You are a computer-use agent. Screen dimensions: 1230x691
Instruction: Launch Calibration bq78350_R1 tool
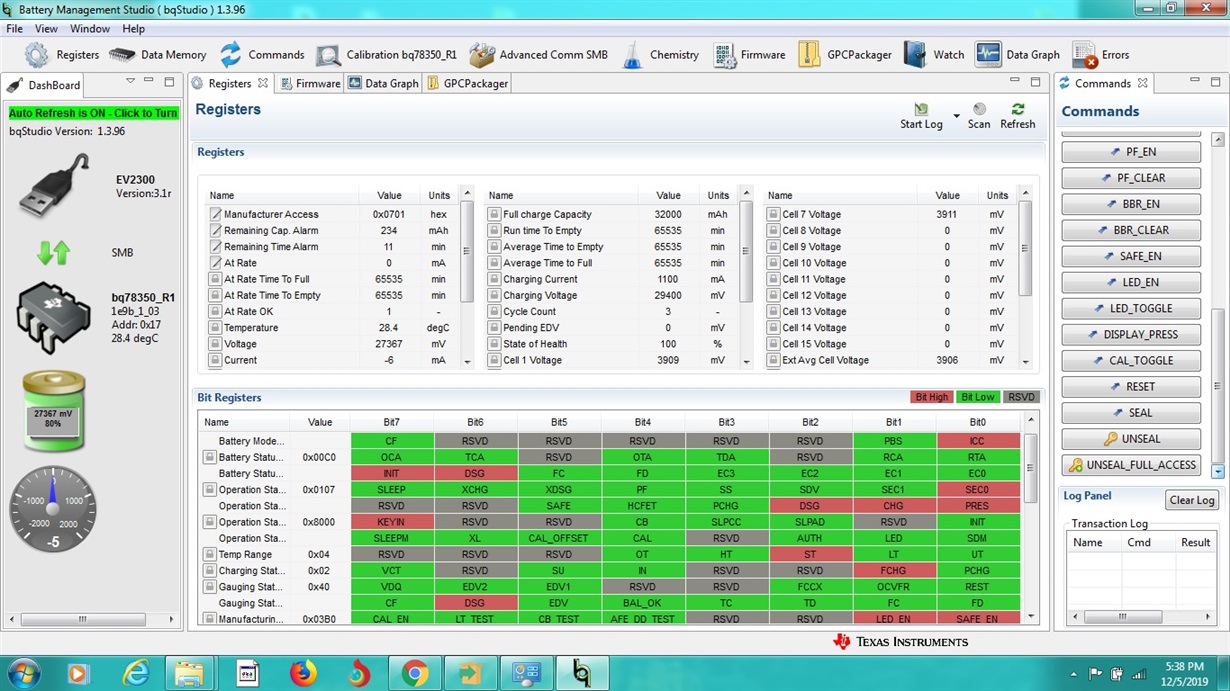(x=386, y=55)
